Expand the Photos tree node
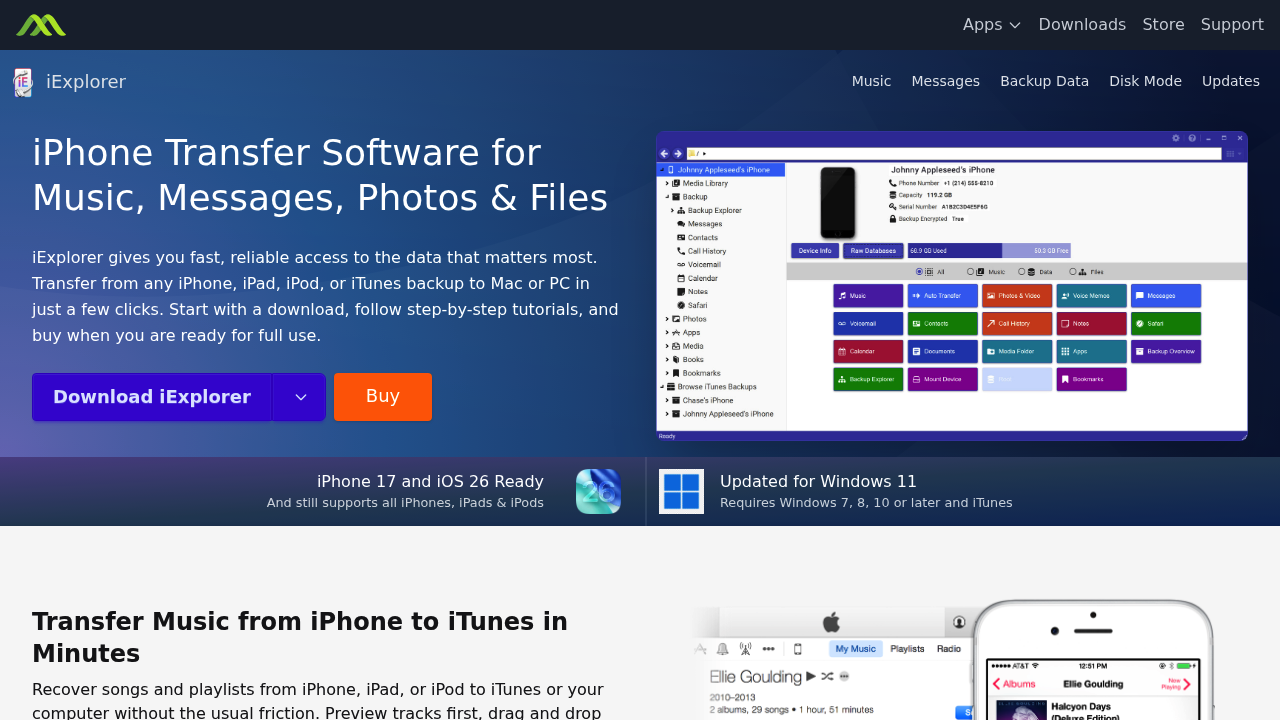 [666, 318]
